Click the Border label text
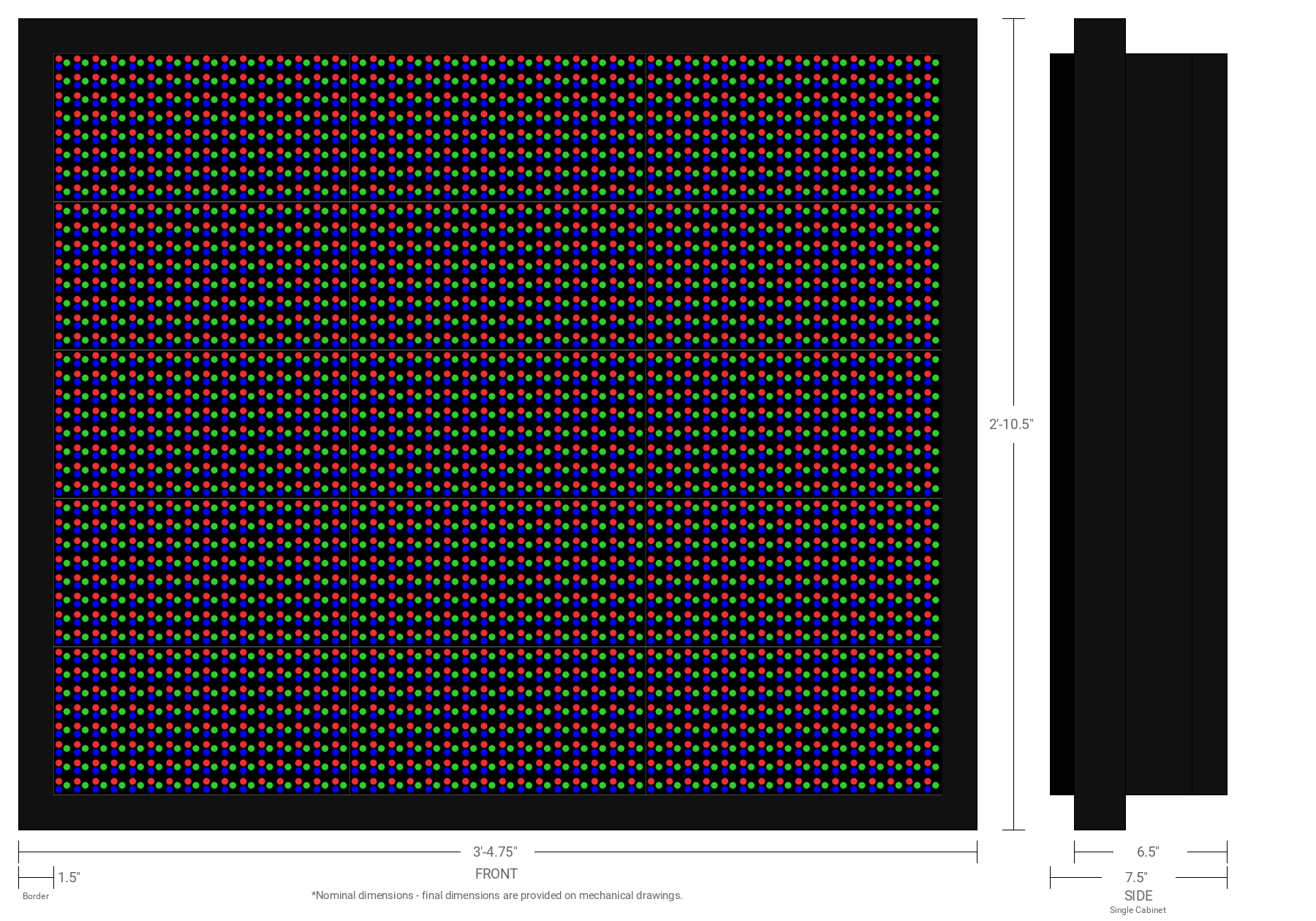1316x921 pixels. click(36, 896)
